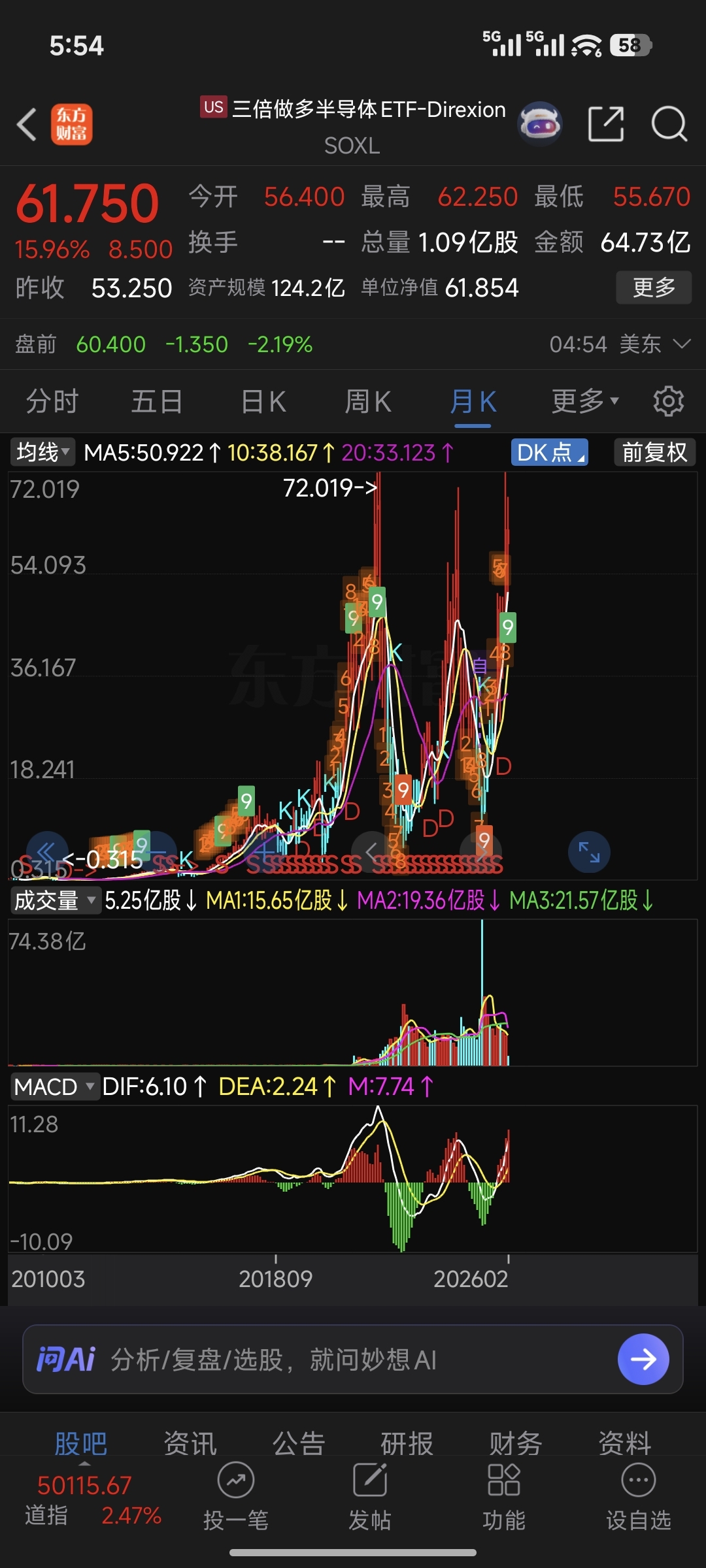Tap the single-left chart step icon

coord(373,852)
